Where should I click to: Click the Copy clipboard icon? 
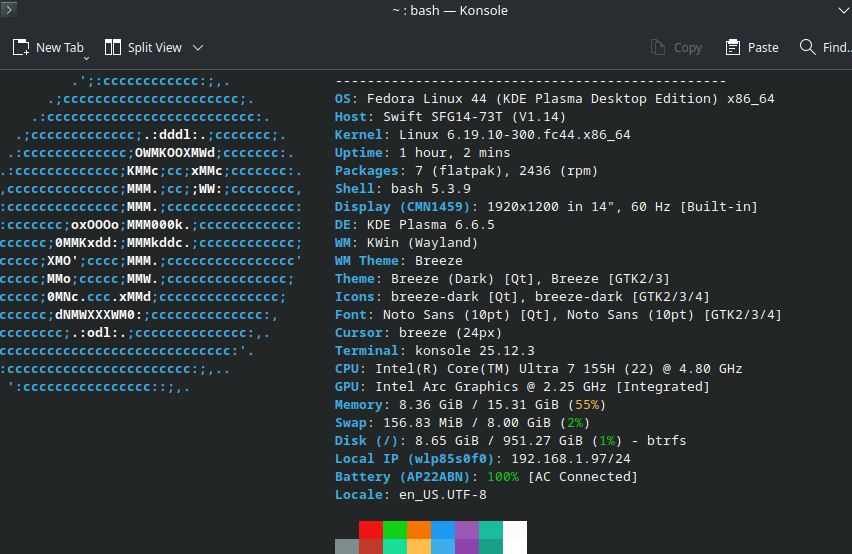click(657, 48)
